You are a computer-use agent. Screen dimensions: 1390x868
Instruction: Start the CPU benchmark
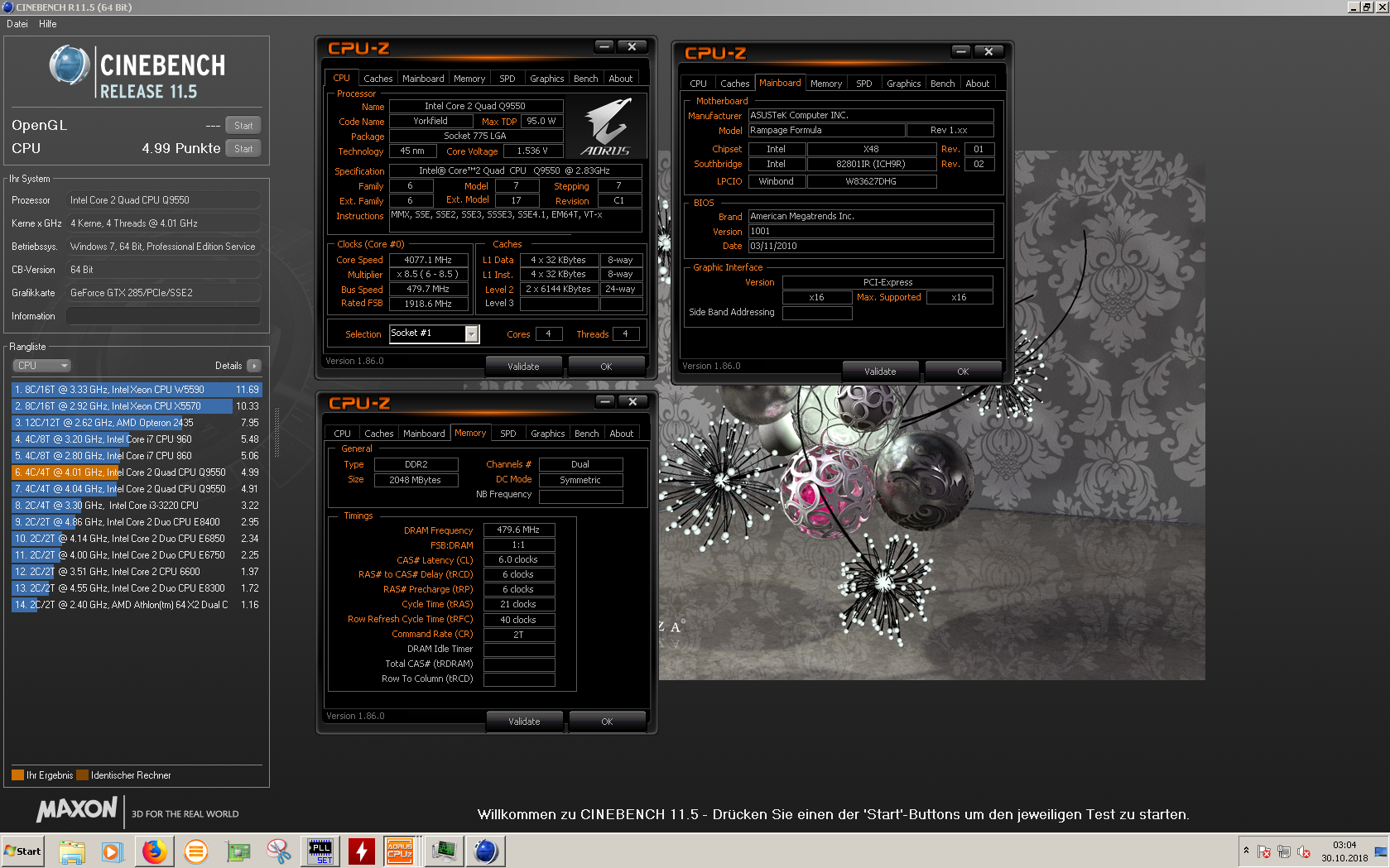[x=243, y=149]
